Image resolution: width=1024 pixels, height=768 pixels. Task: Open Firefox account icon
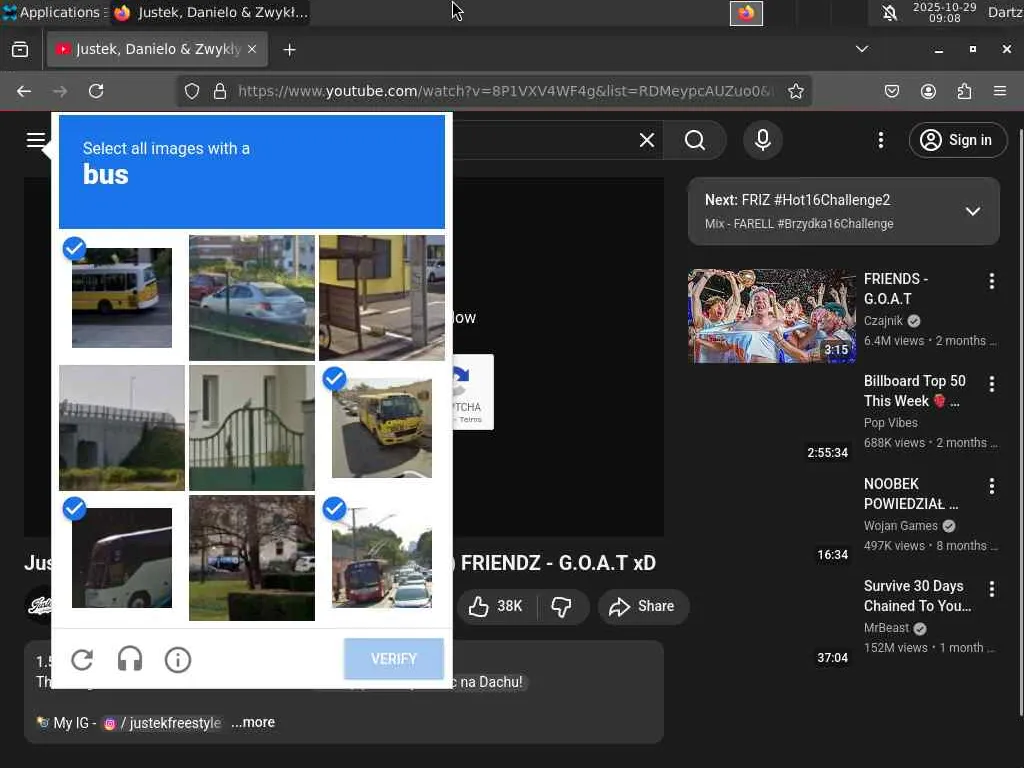point(928,91)
